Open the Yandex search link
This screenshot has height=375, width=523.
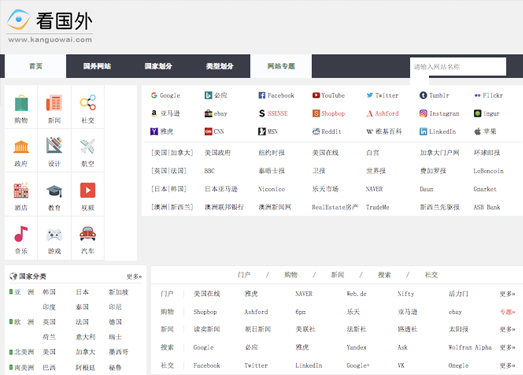click(x=356, y=347)
